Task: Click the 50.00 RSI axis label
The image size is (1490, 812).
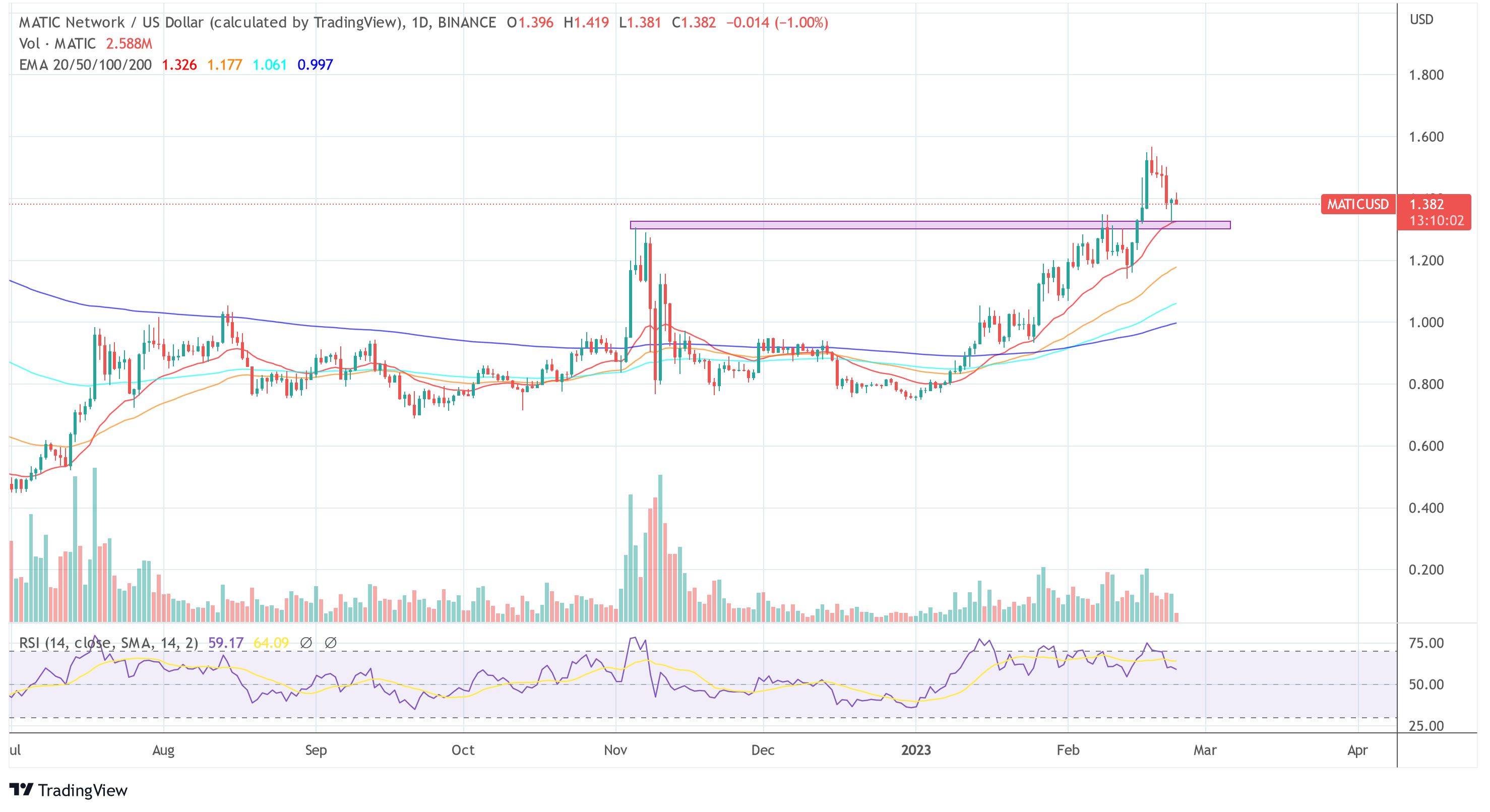Action: coord(1426,685)
